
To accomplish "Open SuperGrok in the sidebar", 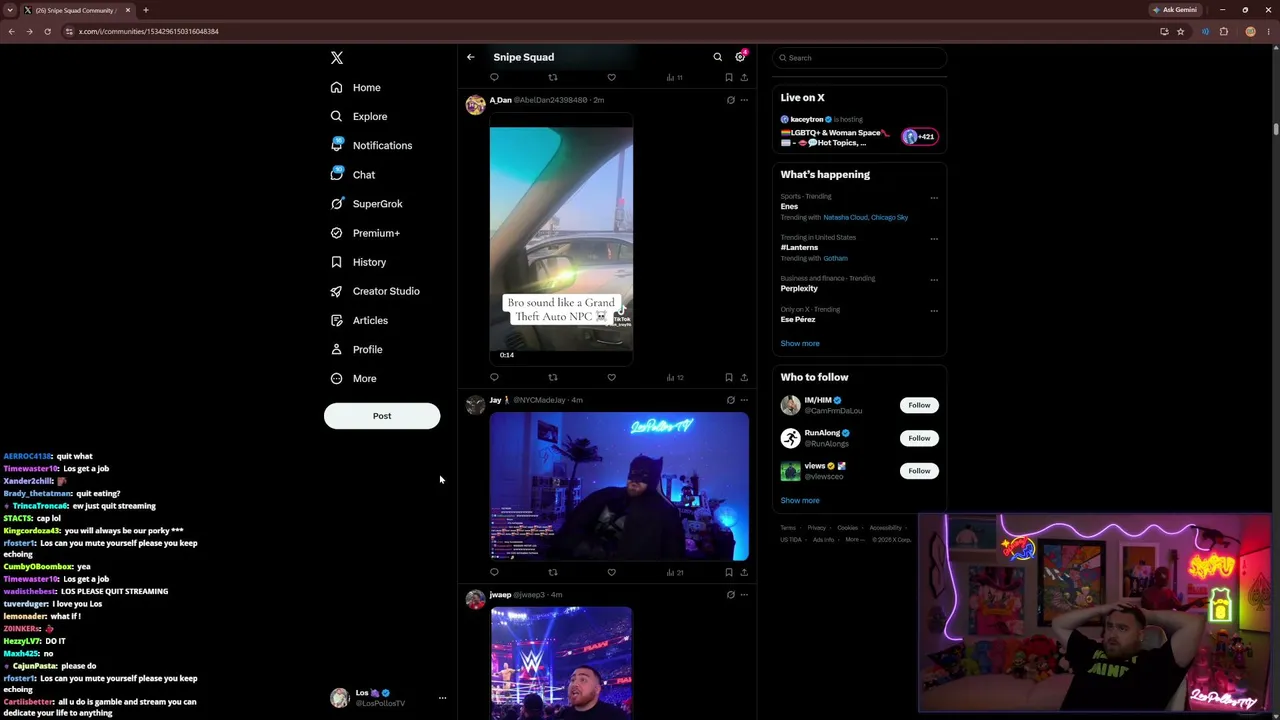I will pos(367,204).
